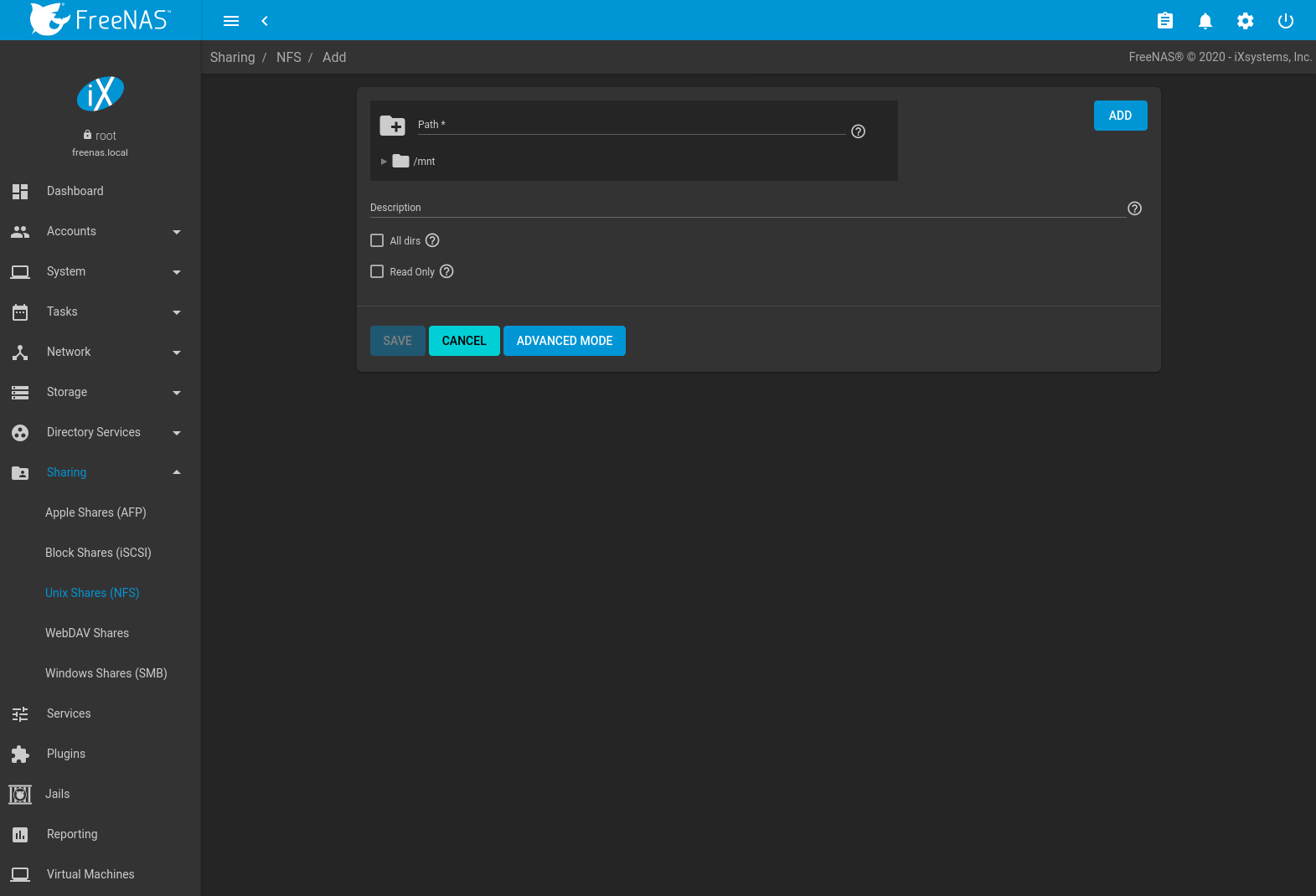Expand the Accounts sidebar menu
This screenshot has width=1316, height=896.
click(x=101, y=231)
